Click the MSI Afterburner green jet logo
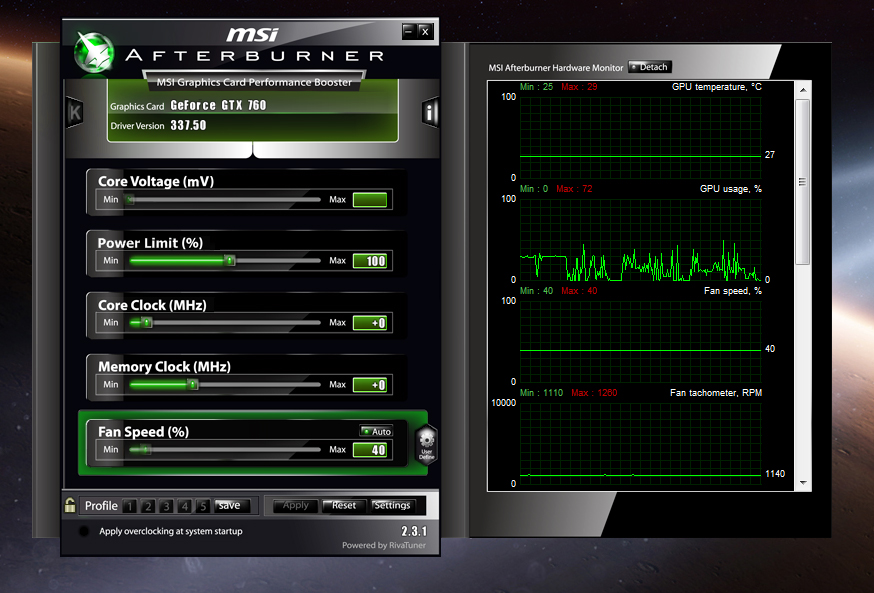Viewport: 874px width, 593px height. point(94,51)
